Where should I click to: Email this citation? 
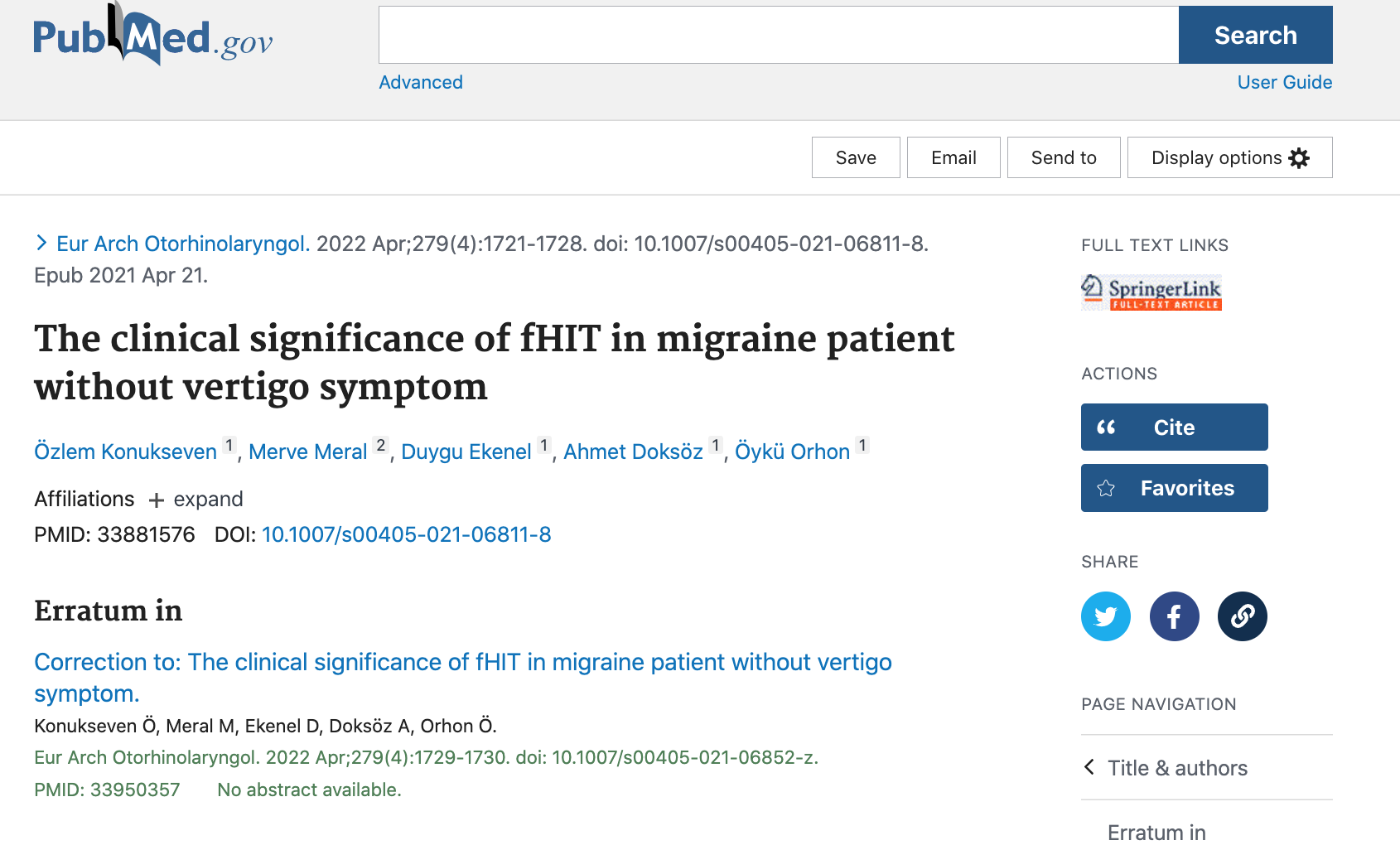(953, 158)
